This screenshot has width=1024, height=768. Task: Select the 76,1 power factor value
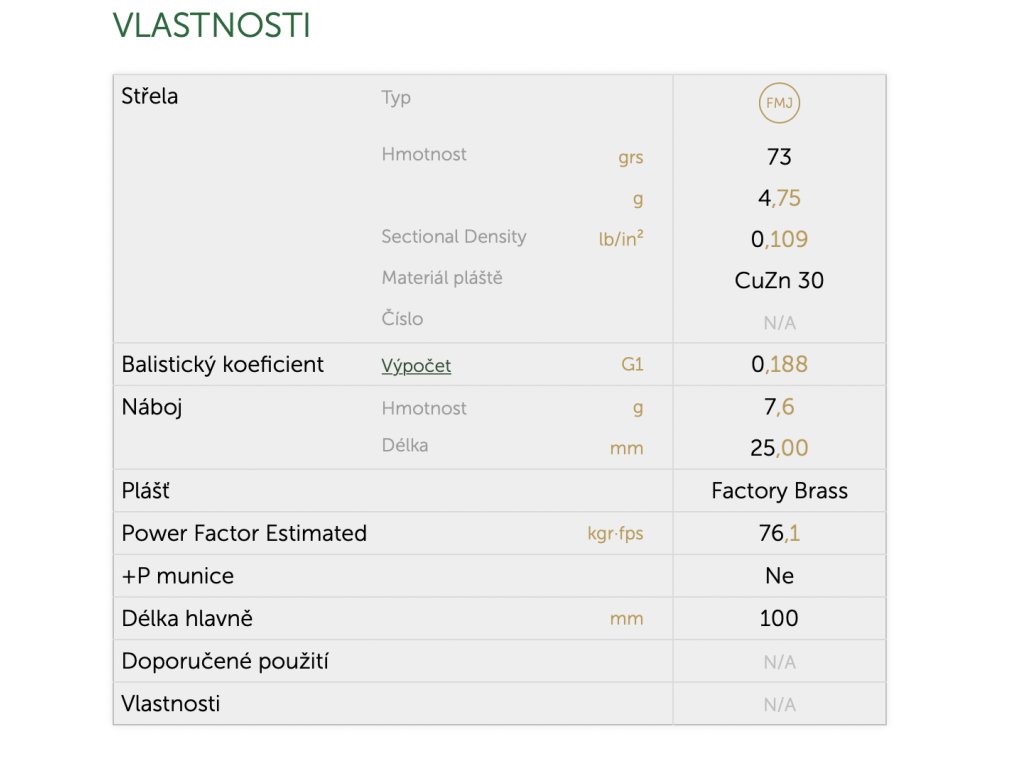[x=779, y=534]
